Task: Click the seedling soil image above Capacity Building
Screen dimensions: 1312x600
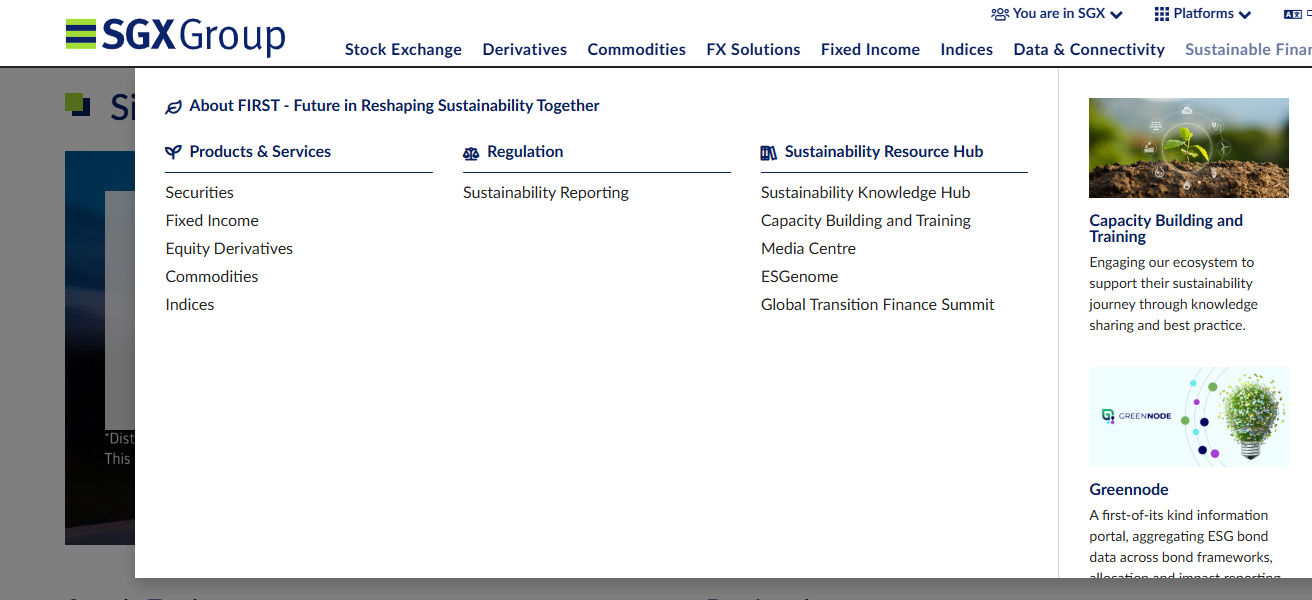Action: point(1188,147)
